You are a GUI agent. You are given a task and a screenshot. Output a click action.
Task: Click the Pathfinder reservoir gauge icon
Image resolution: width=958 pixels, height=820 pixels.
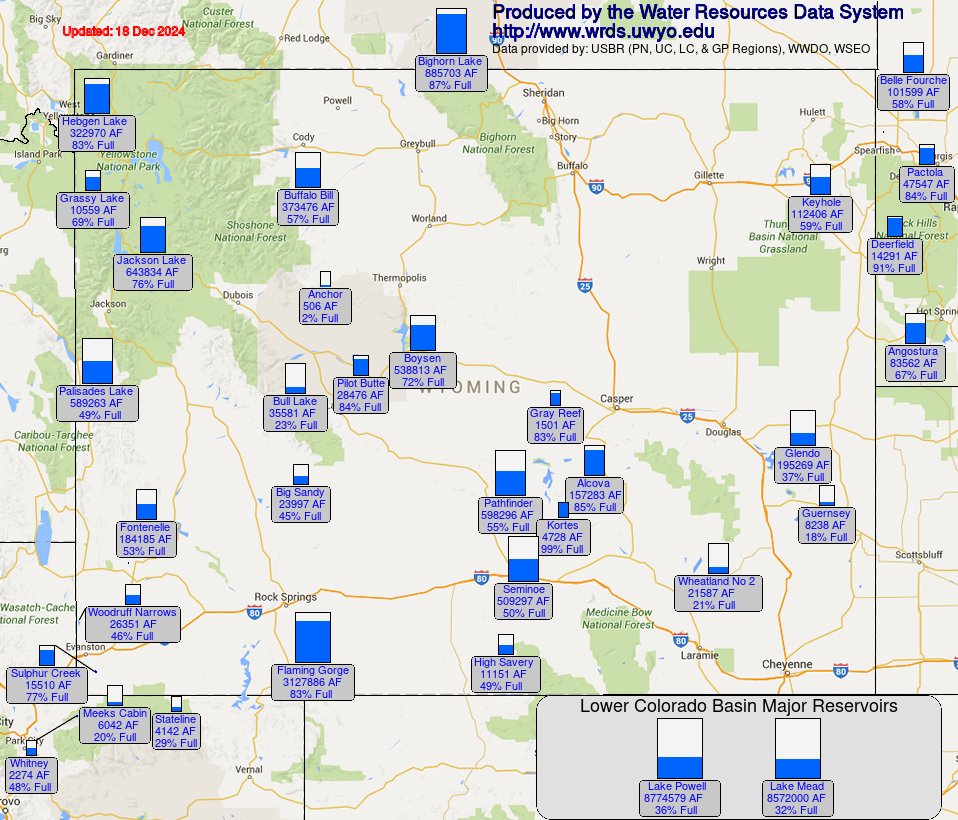pyautogui.click(x=510, y=472)
